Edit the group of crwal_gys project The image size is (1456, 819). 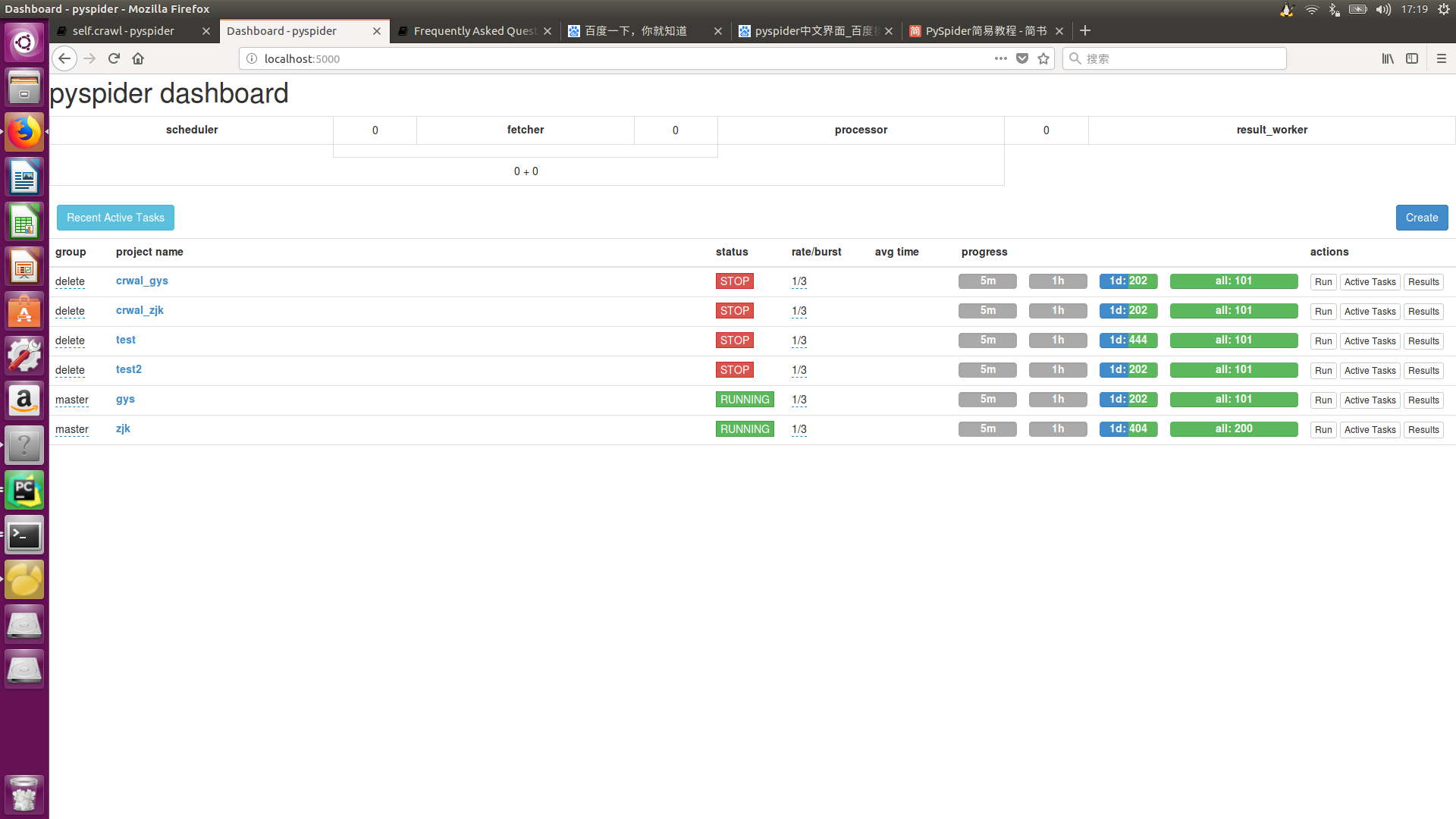point(70,281)
